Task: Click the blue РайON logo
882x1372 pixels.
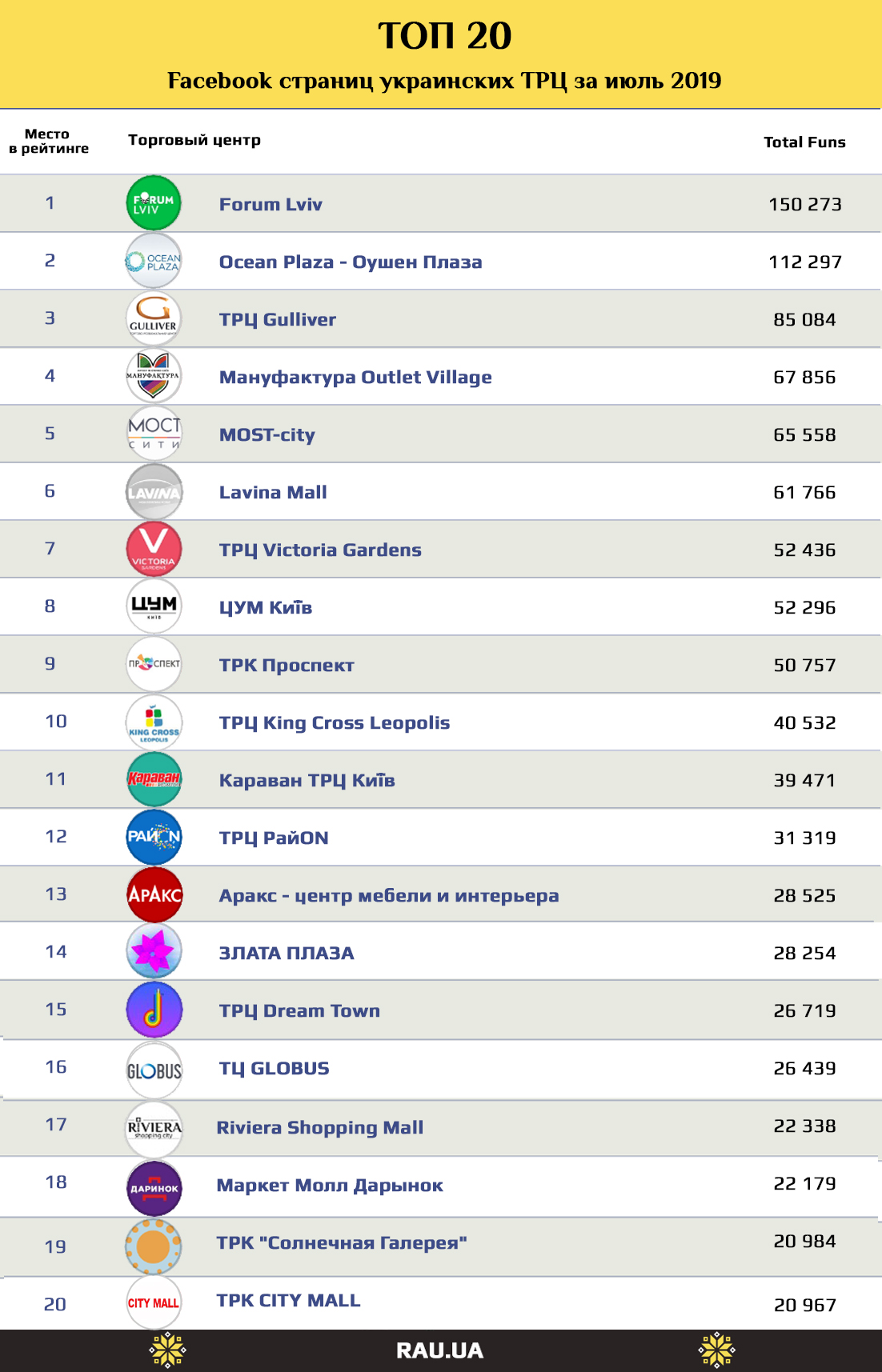Action: point(154,837)
